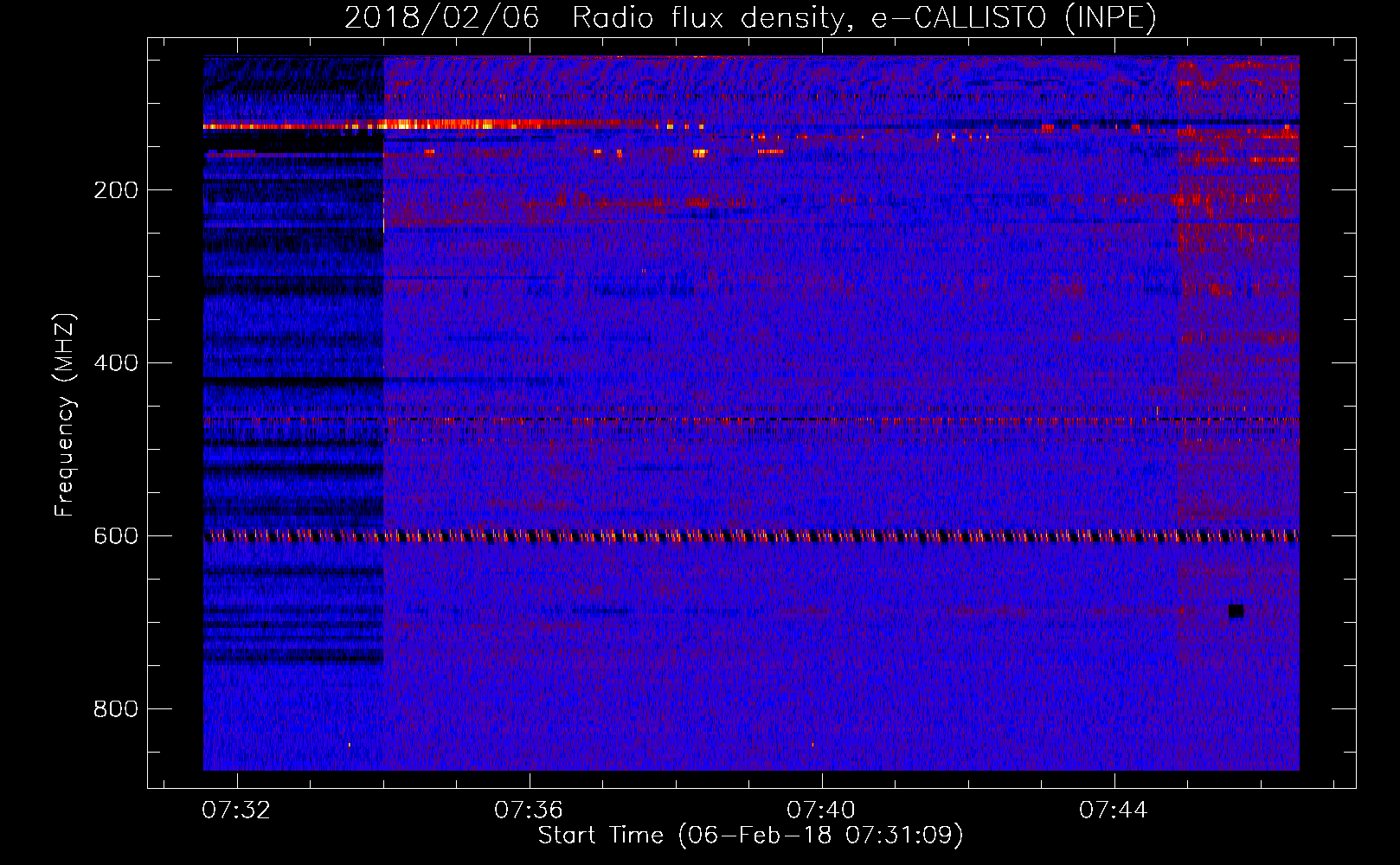The width and height of the screenshot is (1400, 865).
Task: Click the 400 frequency tick label
Action: click(x=116, y=363)
